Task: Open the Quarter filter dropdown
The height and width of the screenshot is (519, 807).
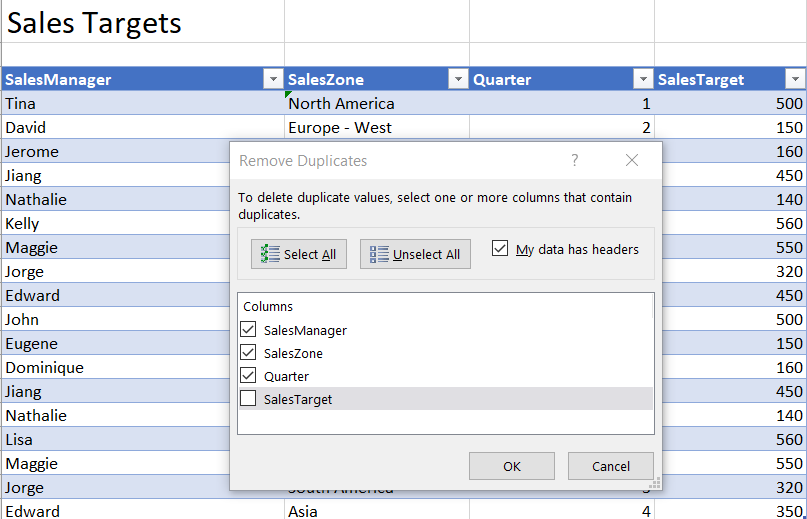Action: (643, 79)
